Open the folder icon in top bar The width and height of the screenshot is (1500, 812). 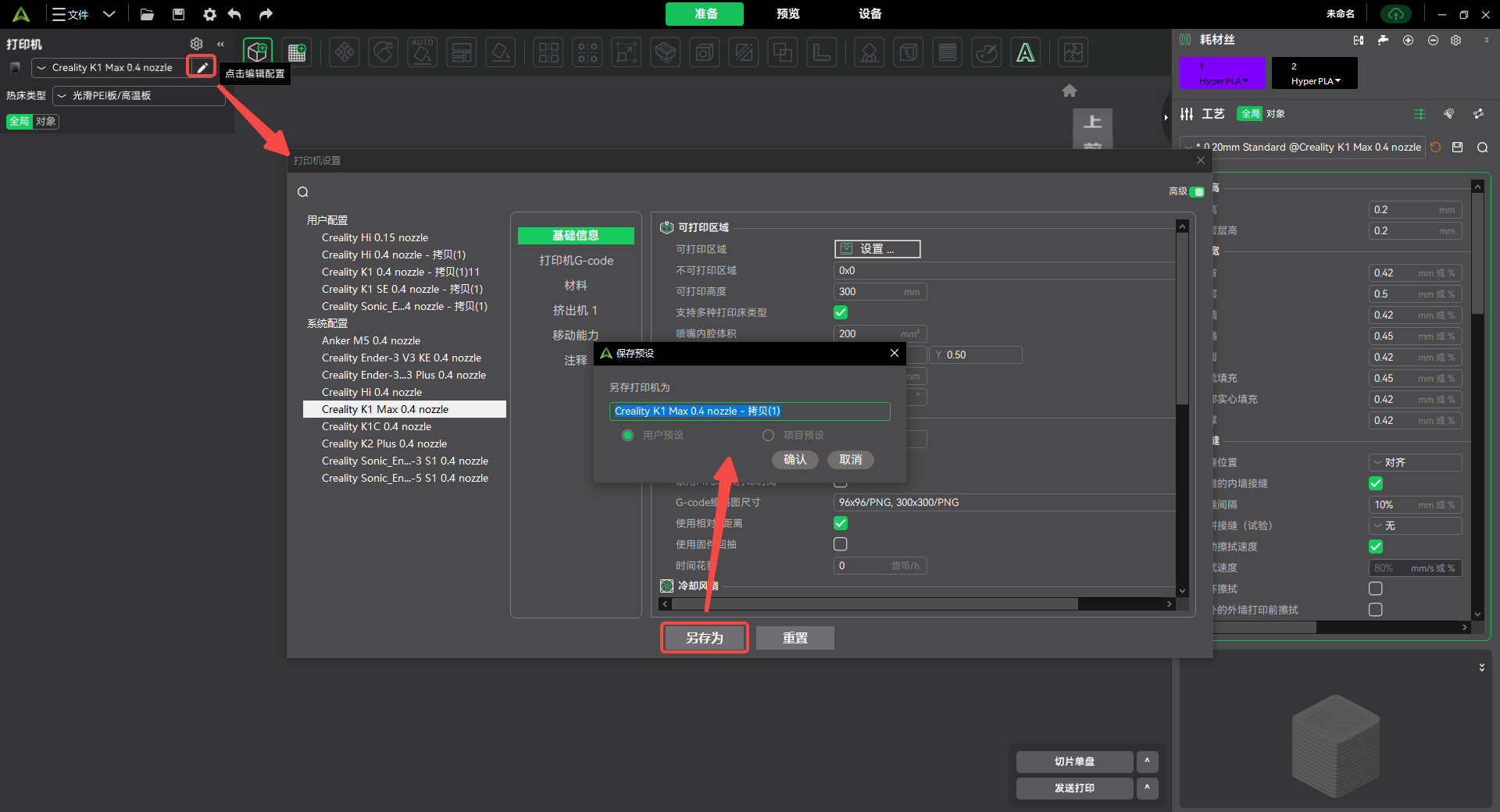(147, 14)
